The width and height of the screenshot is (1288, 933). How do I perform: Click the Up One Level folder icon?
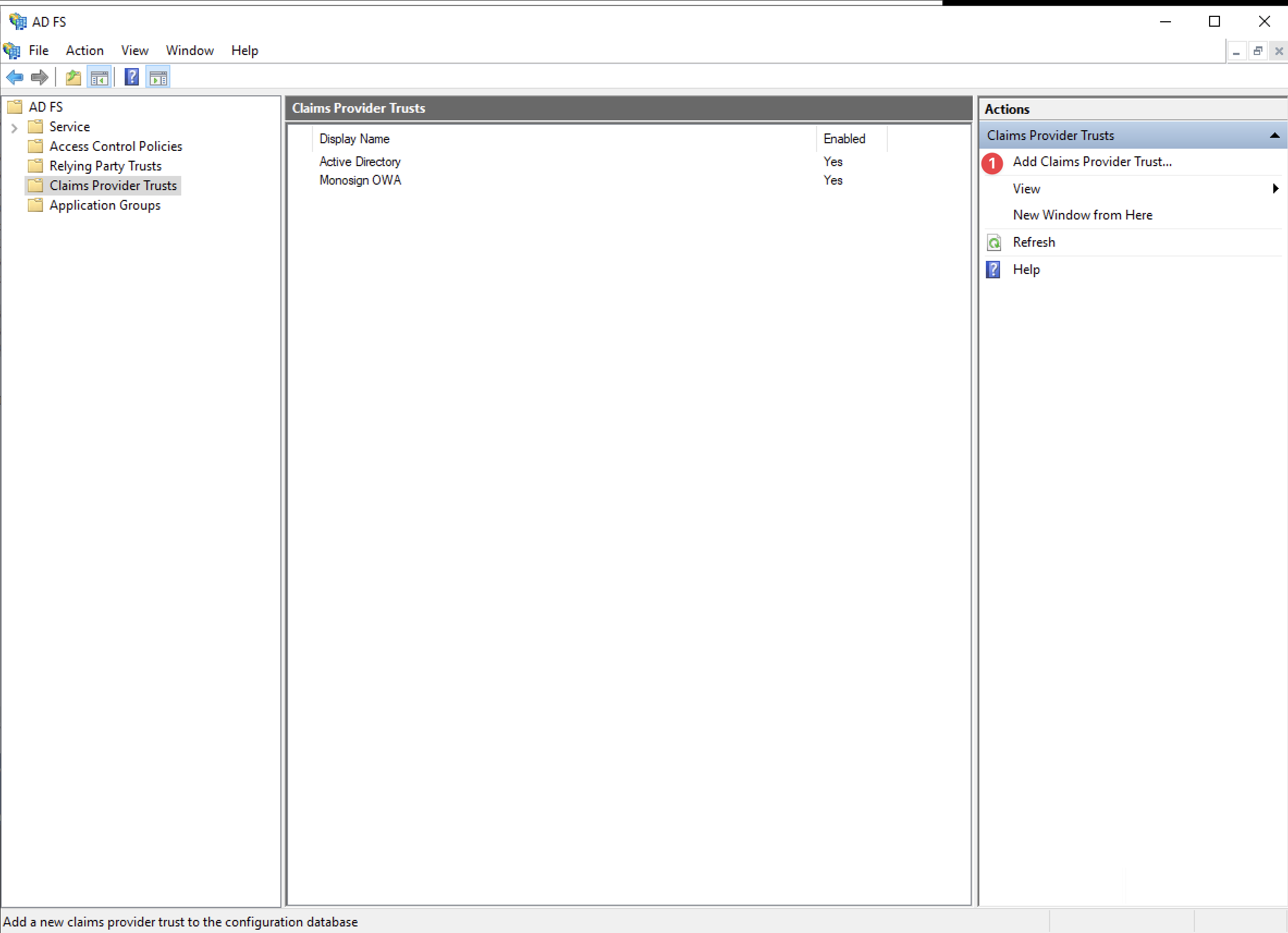point(73,77)
